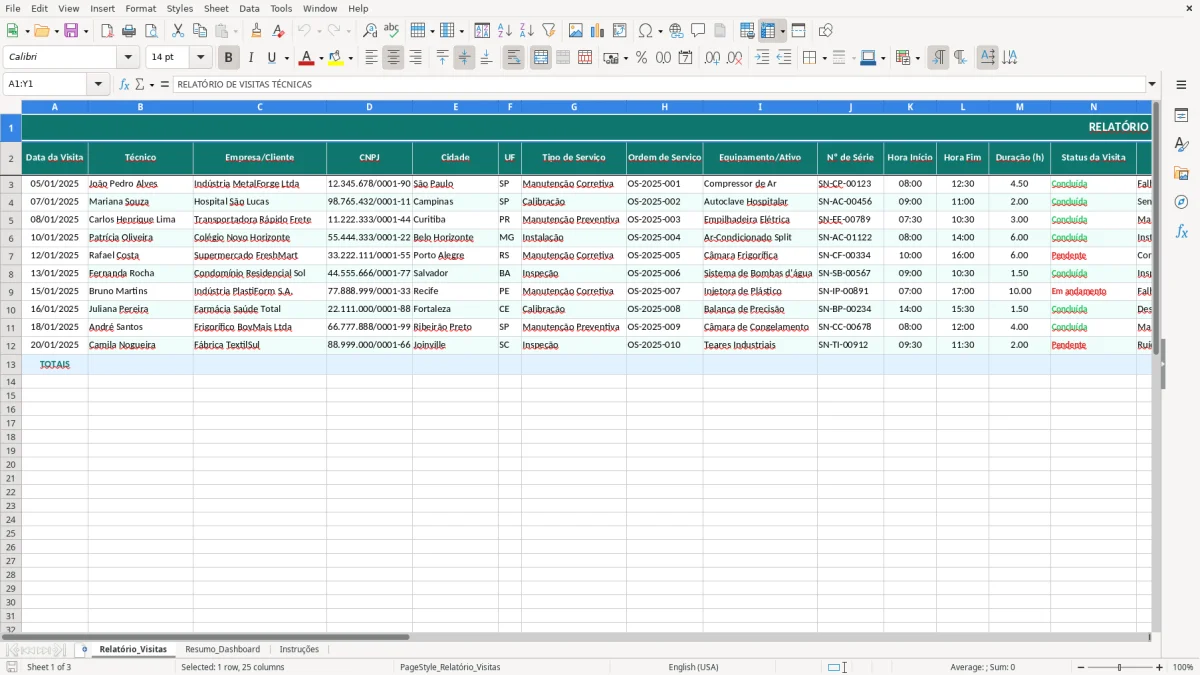
Task: Click the Clear Direct Formatting icon
Action: point(279,31)
